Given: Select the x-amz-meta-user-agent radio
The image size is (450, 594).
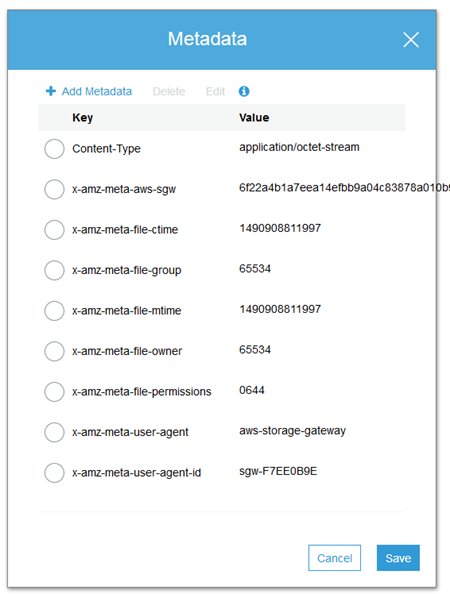Looking at the screenshot, I should pos(54,432).
